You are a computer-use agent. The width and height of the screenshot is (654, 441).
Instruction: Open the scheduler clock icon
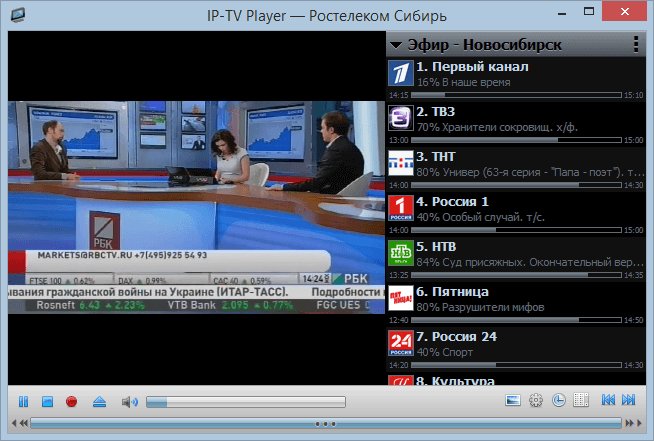click(558, 401)
